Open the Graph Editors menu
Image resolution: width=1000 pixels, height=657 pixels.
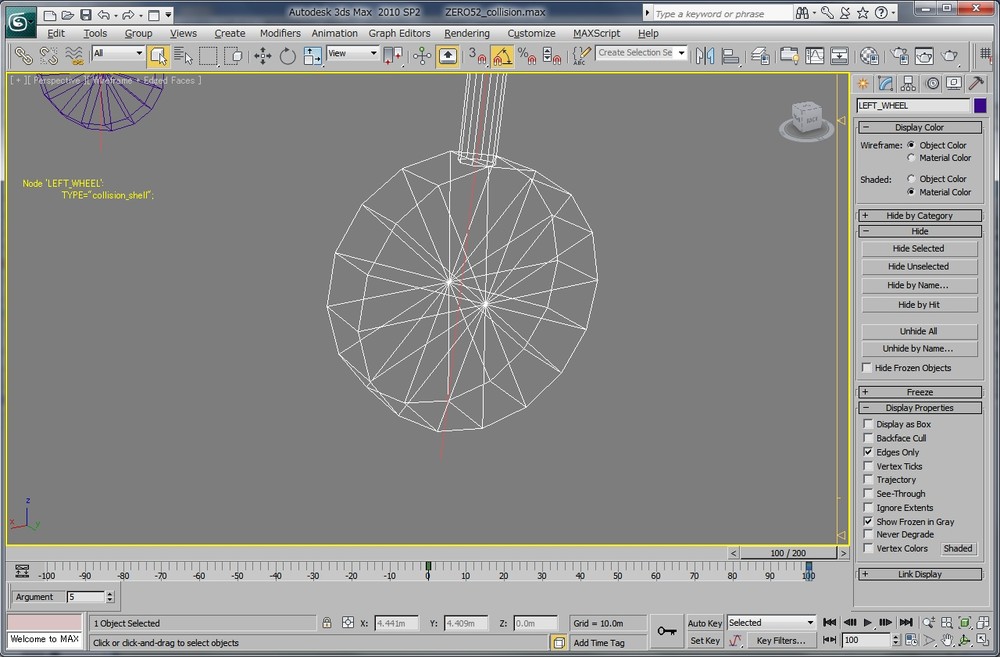pyautogui.click(x=399, y=33)
